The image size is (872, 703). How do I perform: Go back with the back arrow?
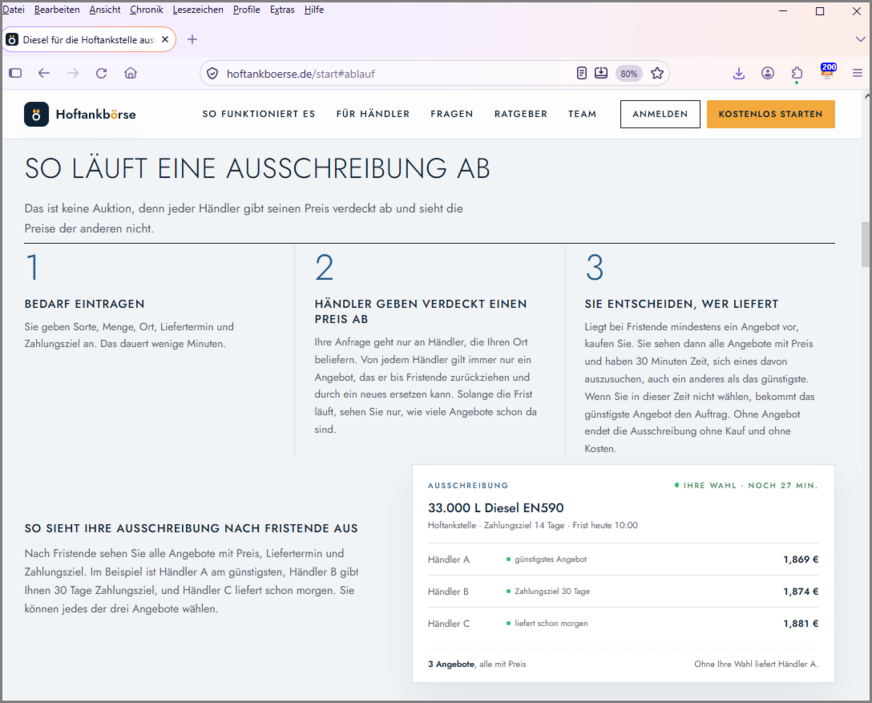tap(44, 73)
